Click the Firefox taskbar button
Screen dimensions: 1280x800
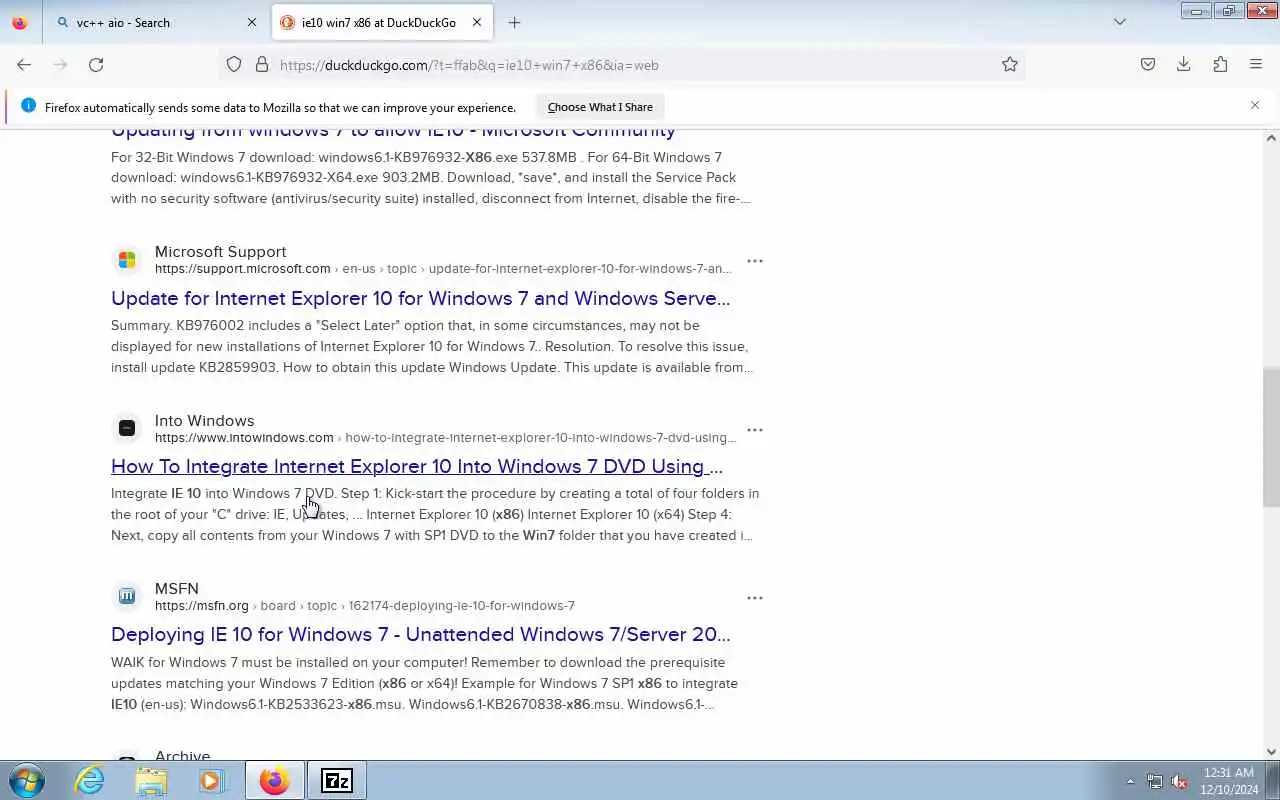click(275, 780)
